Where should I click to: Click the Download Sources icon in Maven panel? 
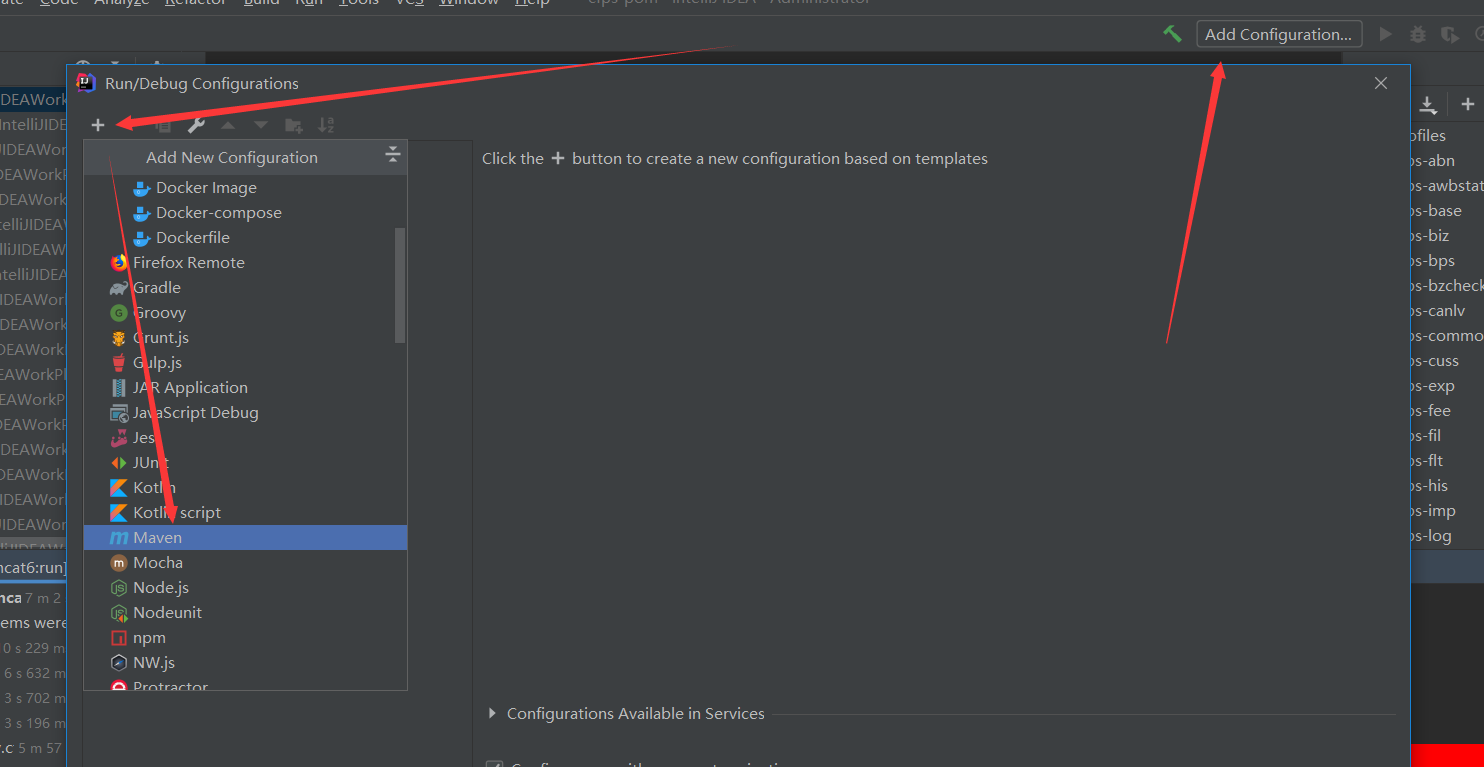1428,104
